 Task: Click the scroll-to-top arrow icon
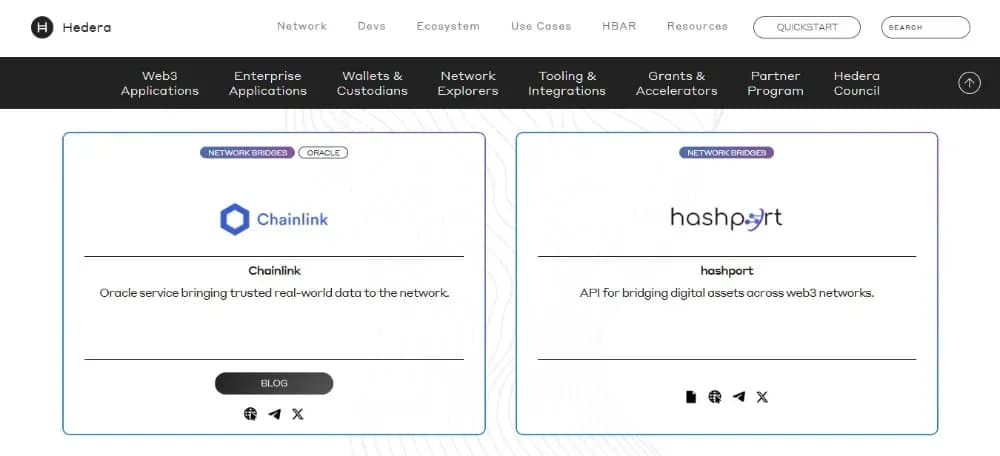click(969, 83)
